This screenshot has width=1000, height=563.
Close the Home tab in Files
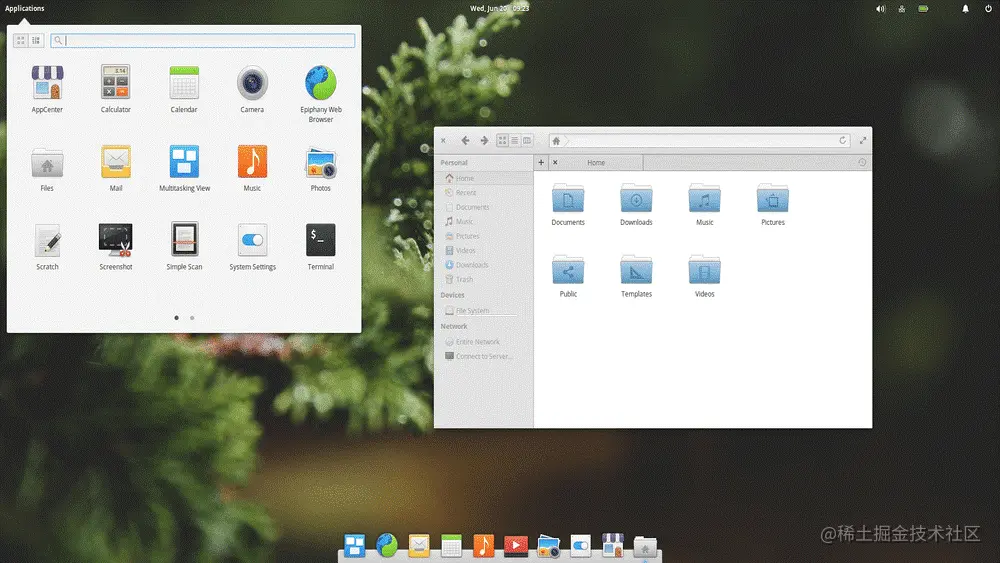(555, 163)
